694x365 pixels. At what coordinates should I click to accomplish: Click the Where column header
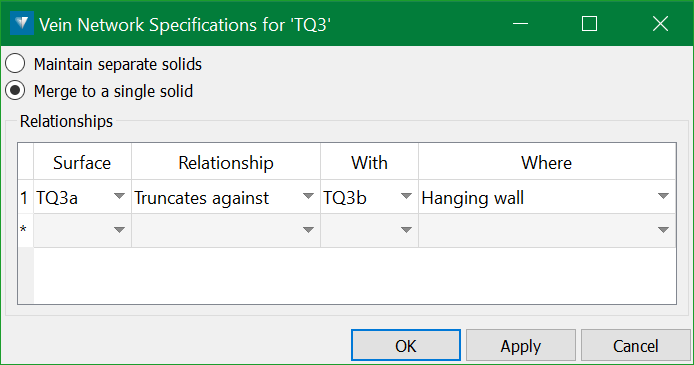click(547, 162)
